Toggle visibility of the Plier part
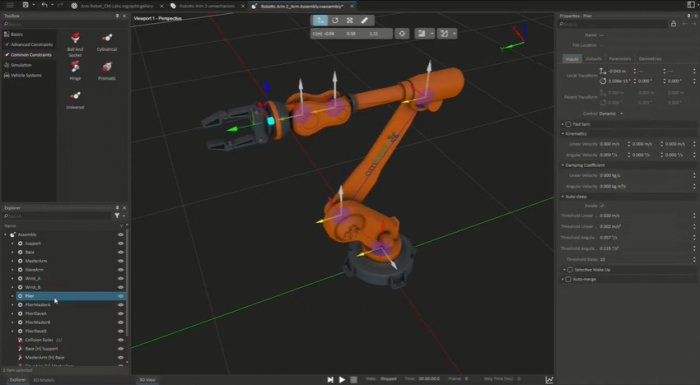 click(x=121, y=296)
